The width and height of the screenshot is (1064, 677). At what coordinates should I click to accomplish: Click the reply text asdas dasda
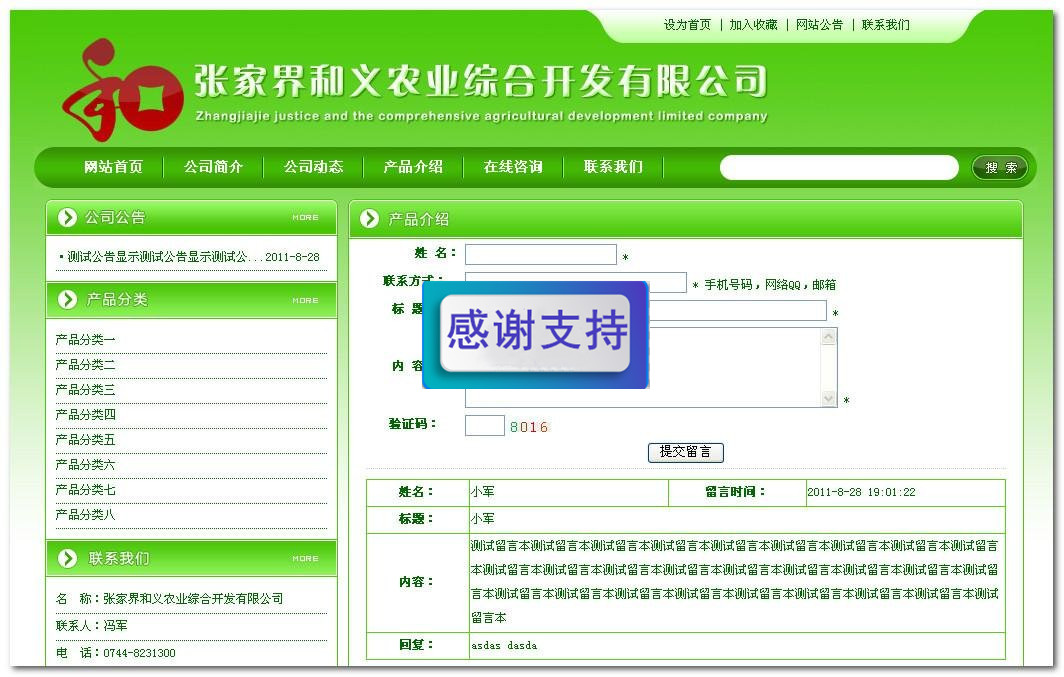(504, 646)
